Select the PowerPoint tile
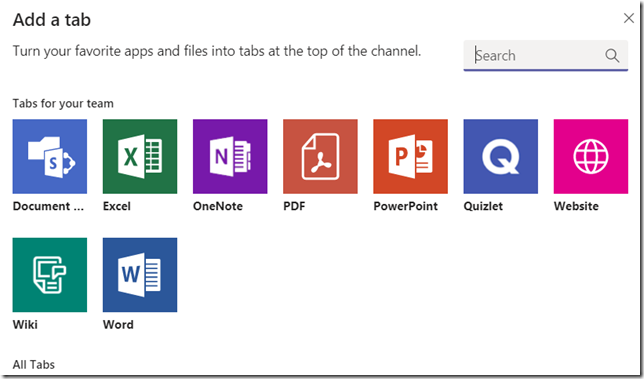 click(410, 156)
